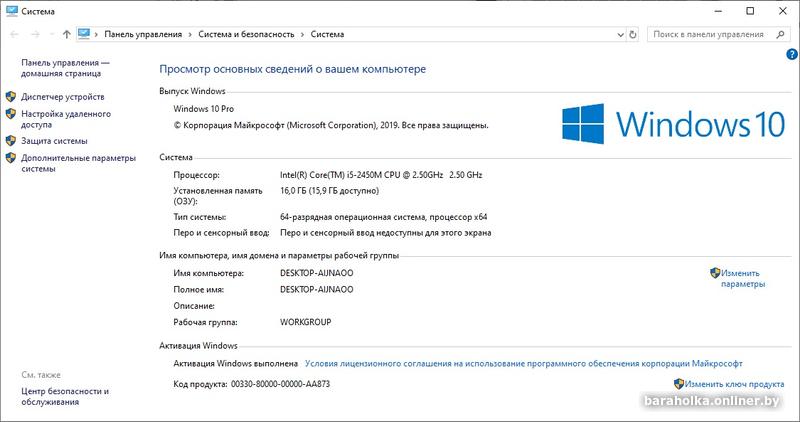Click shield icon beside Диспетчер устройств

[x=11, y=96]
